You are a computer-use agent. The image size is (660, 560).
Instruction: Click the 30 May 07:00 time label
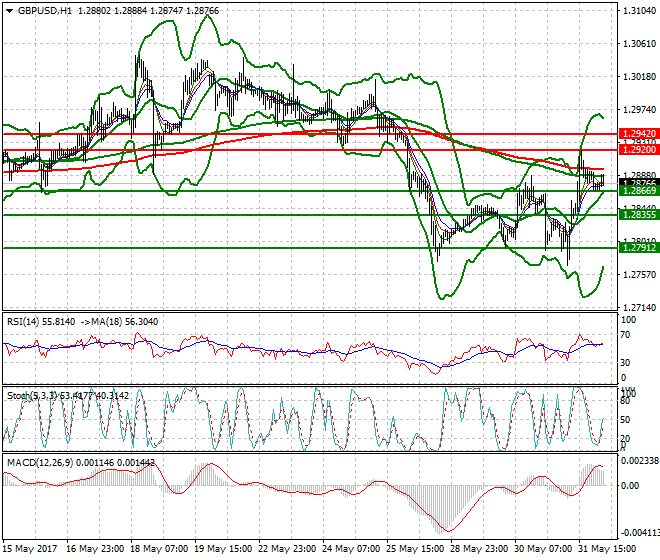[x=543, y=549]
